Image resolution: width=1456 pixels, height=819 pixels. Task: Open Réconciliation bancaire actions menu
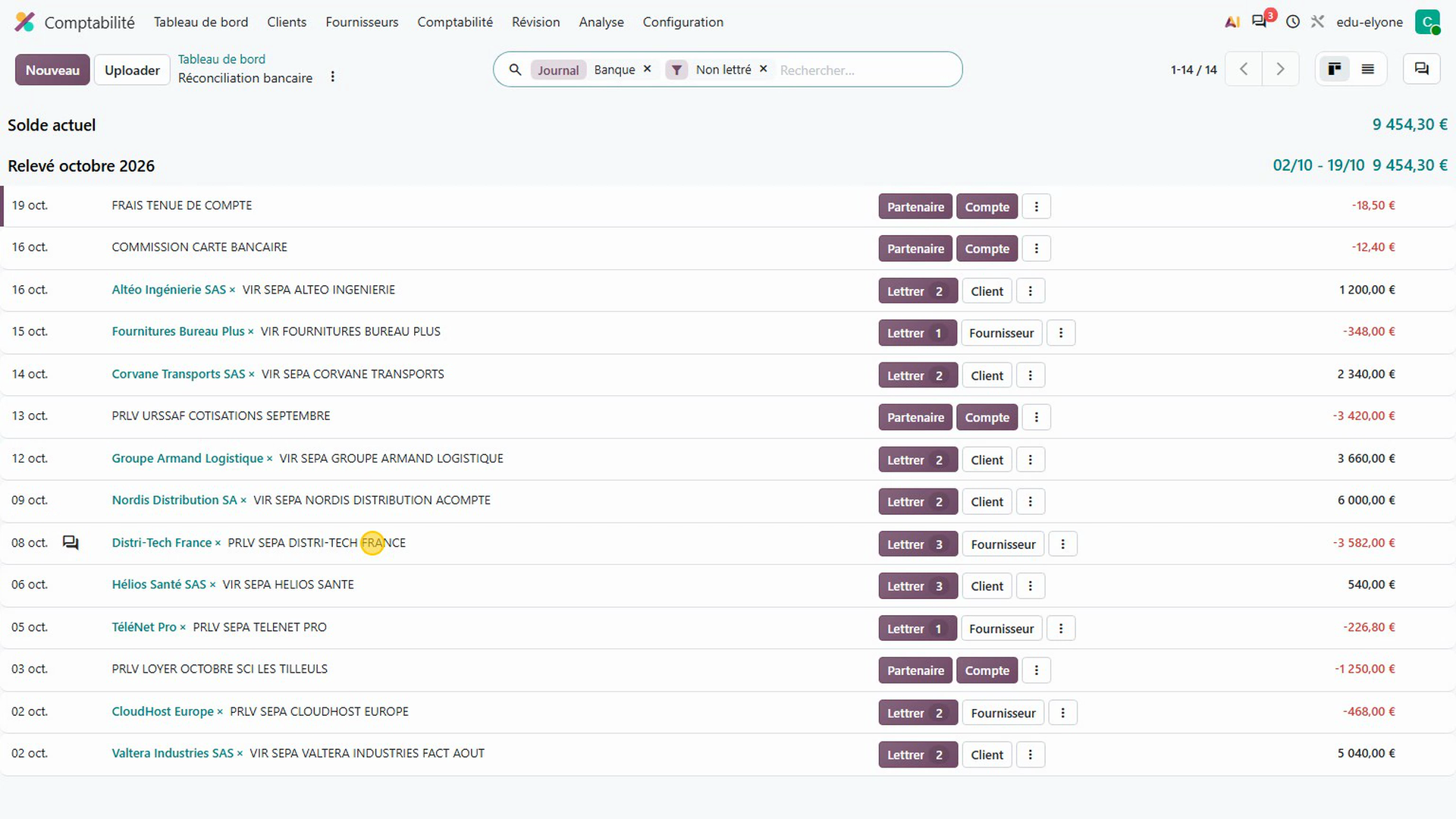click(332, 77)
